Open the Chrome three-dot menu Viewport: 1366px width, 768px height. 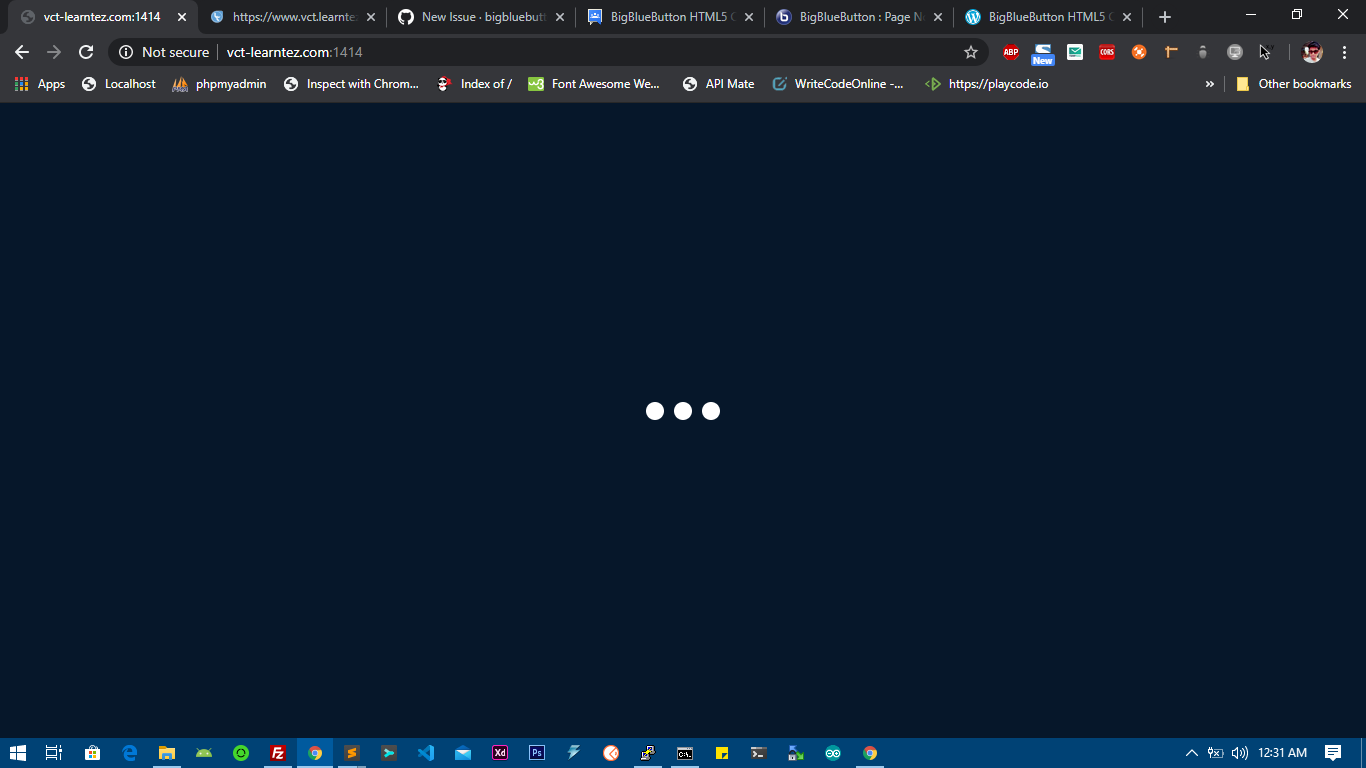1345,52
